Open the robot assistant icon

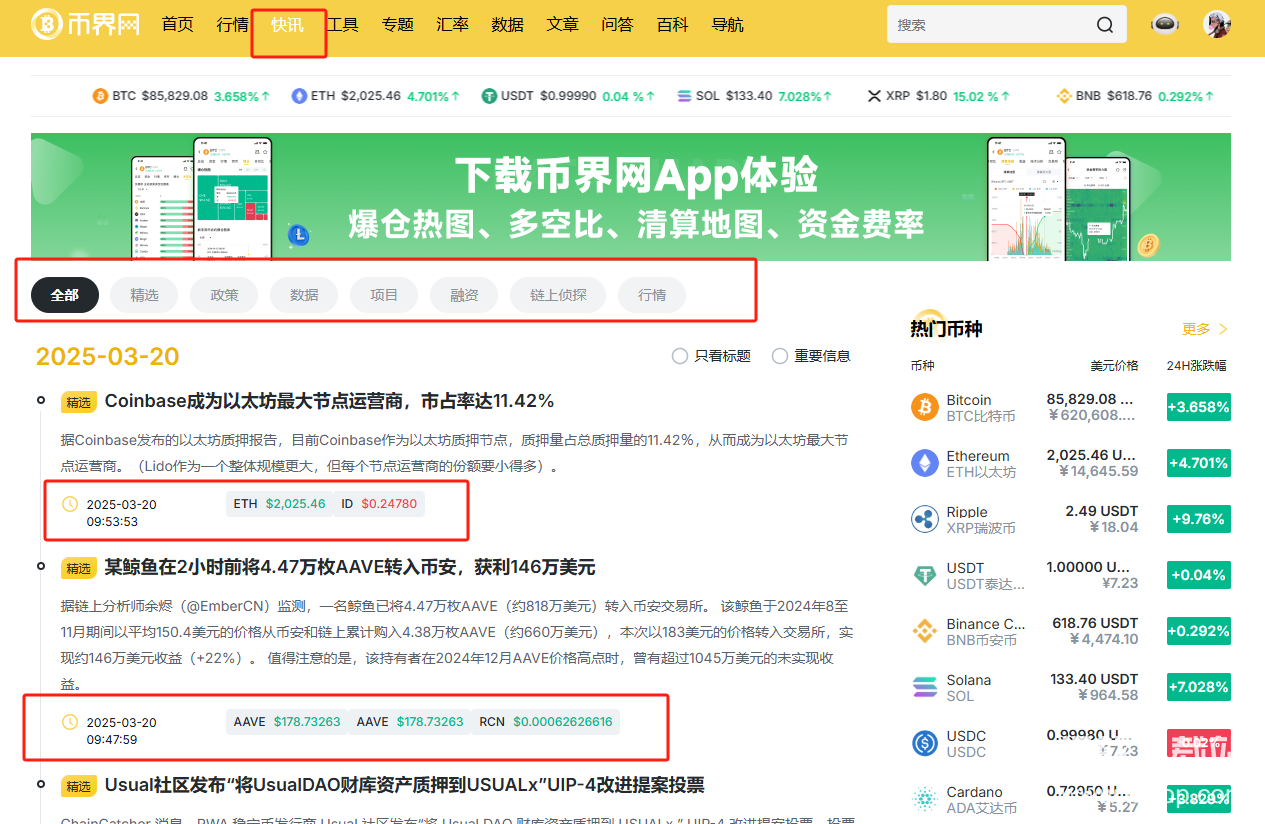pos(1163,25)
